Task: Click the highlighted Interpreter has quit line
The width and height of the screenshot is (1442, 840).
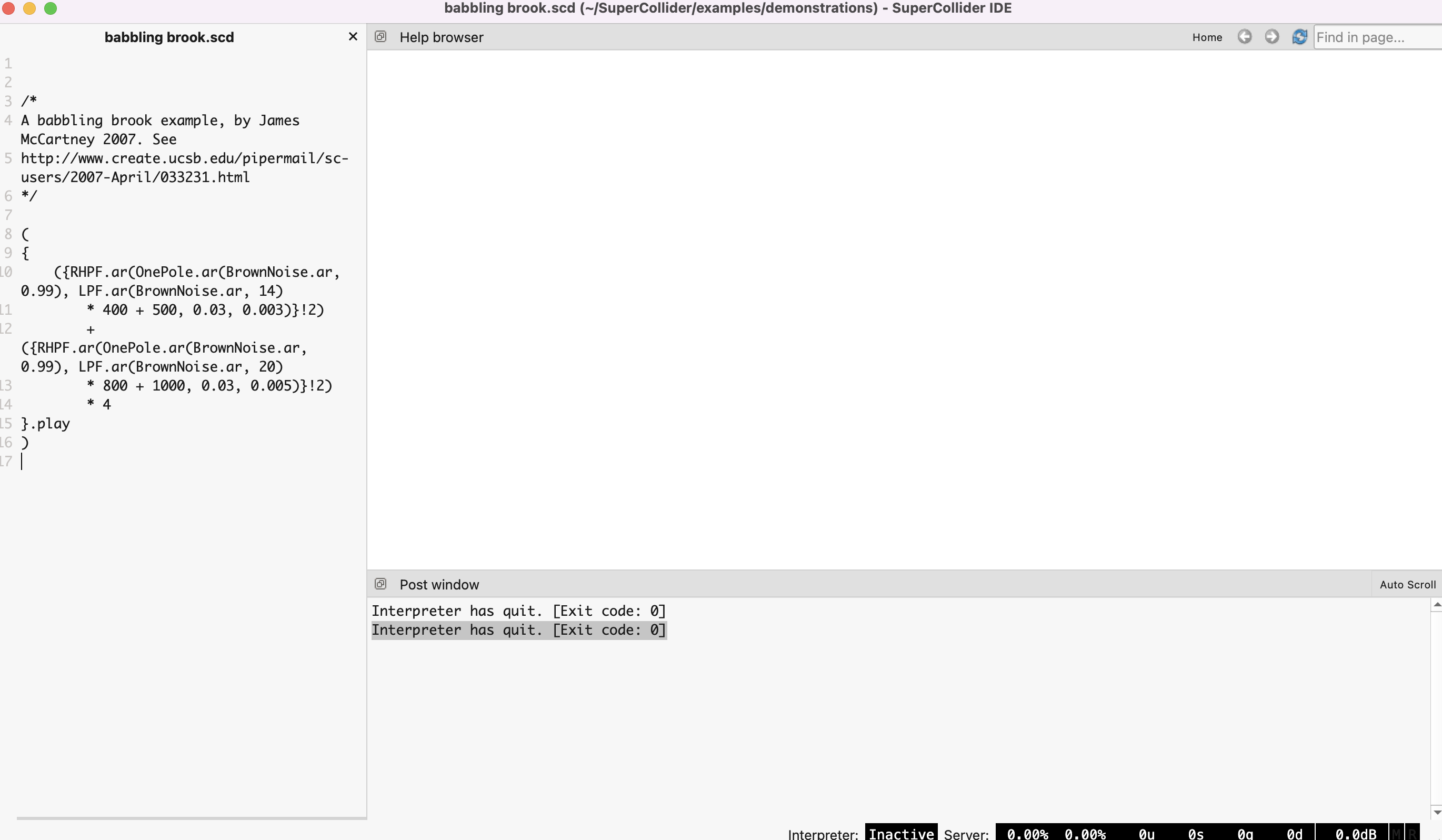Action: coord(518,630)
